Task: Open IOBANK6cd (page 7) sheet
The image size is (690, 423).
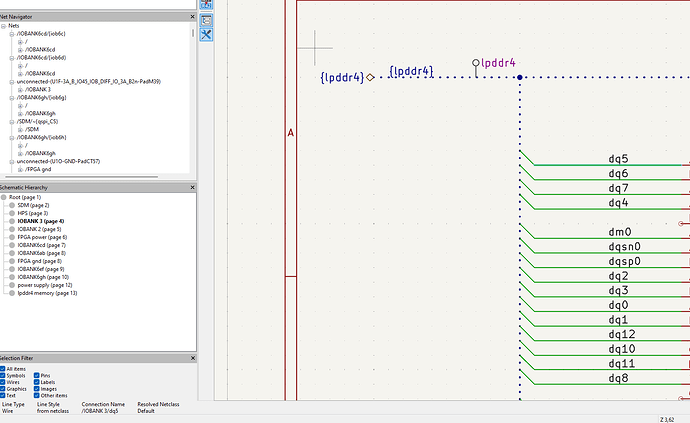Action: [41, 245]
